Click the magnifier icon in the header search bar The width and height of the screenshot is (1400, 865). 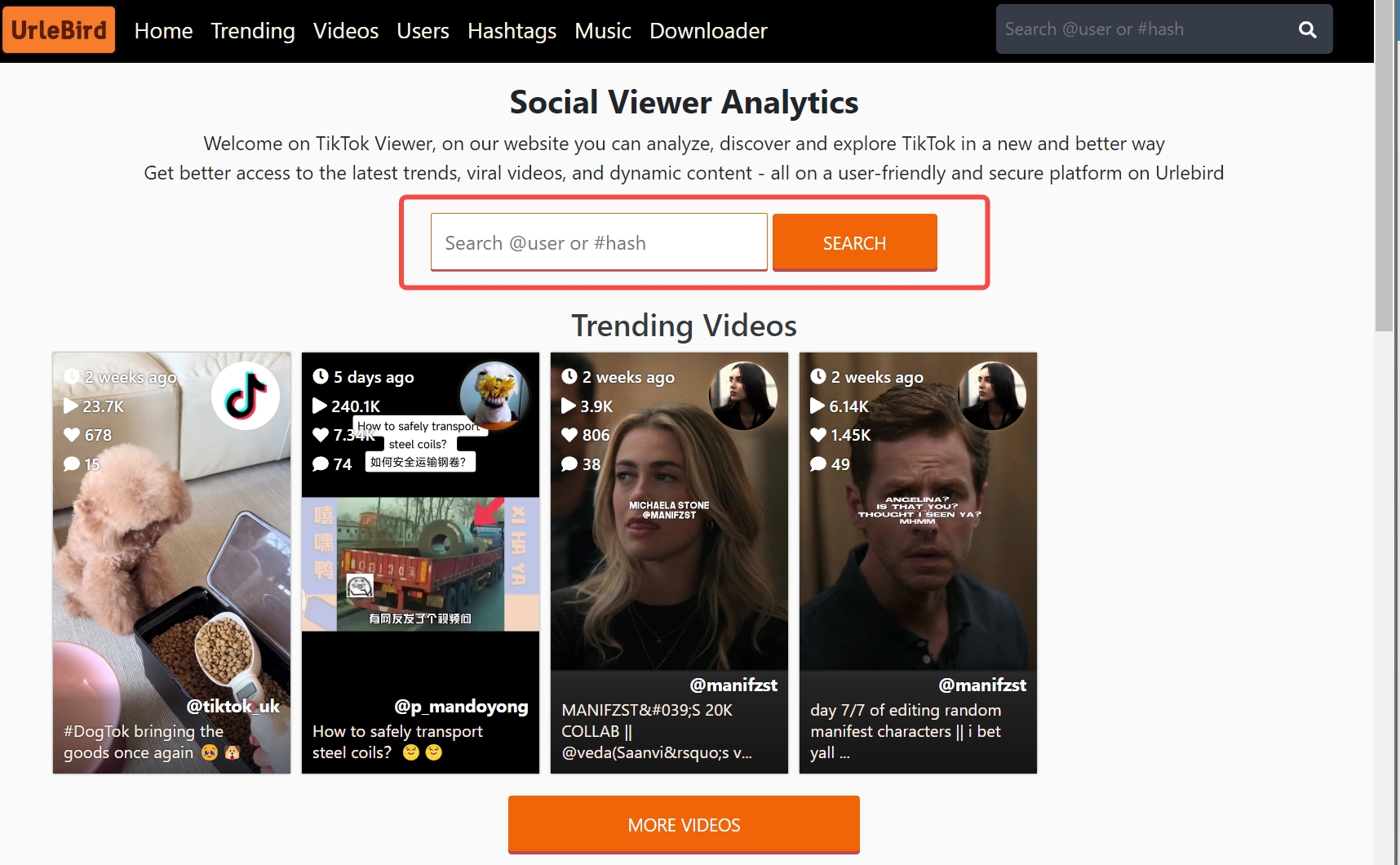(x=1307, y=29)
